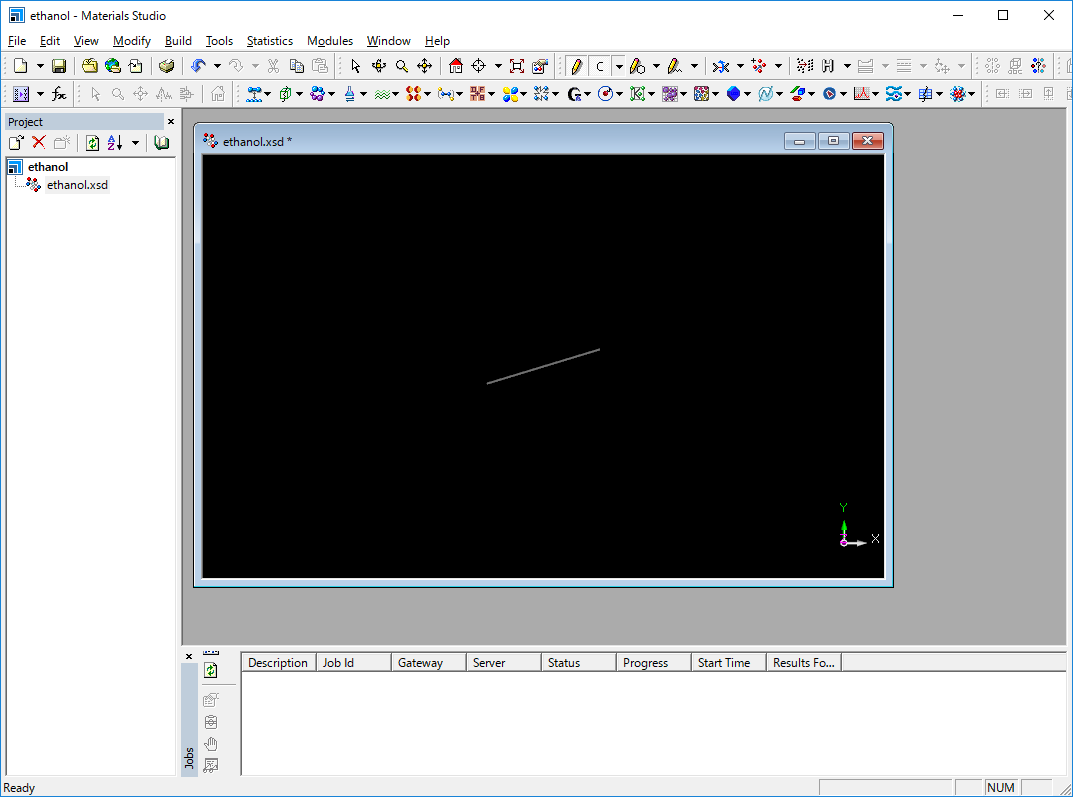Click the Save floppy disk icon

point(59,66)
